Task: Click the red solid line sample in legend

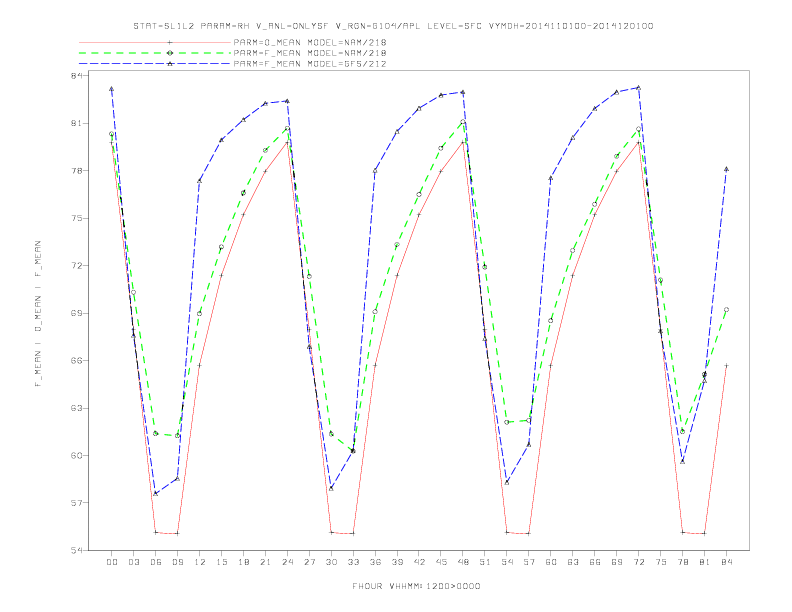Action: pos(155,42)
